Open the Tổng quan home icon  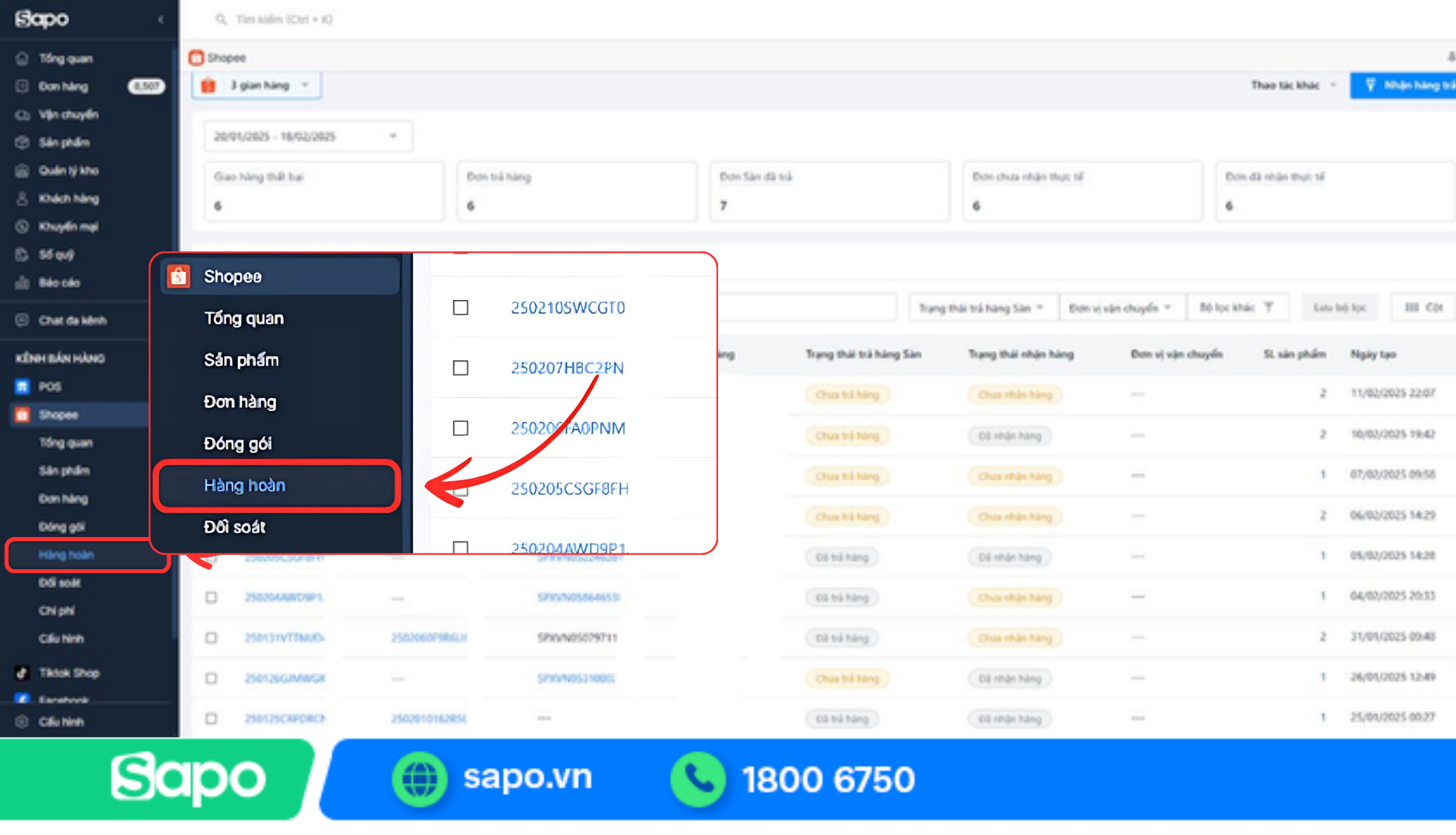click(x=22, y=58)
